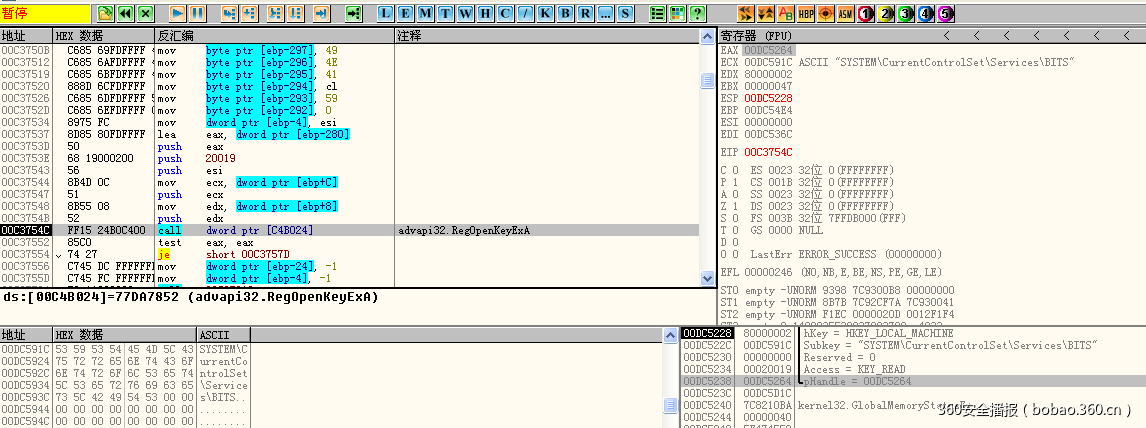The image size is (1146, 428).
Task: Open help with the question mark icon
Action: point(697,13)
